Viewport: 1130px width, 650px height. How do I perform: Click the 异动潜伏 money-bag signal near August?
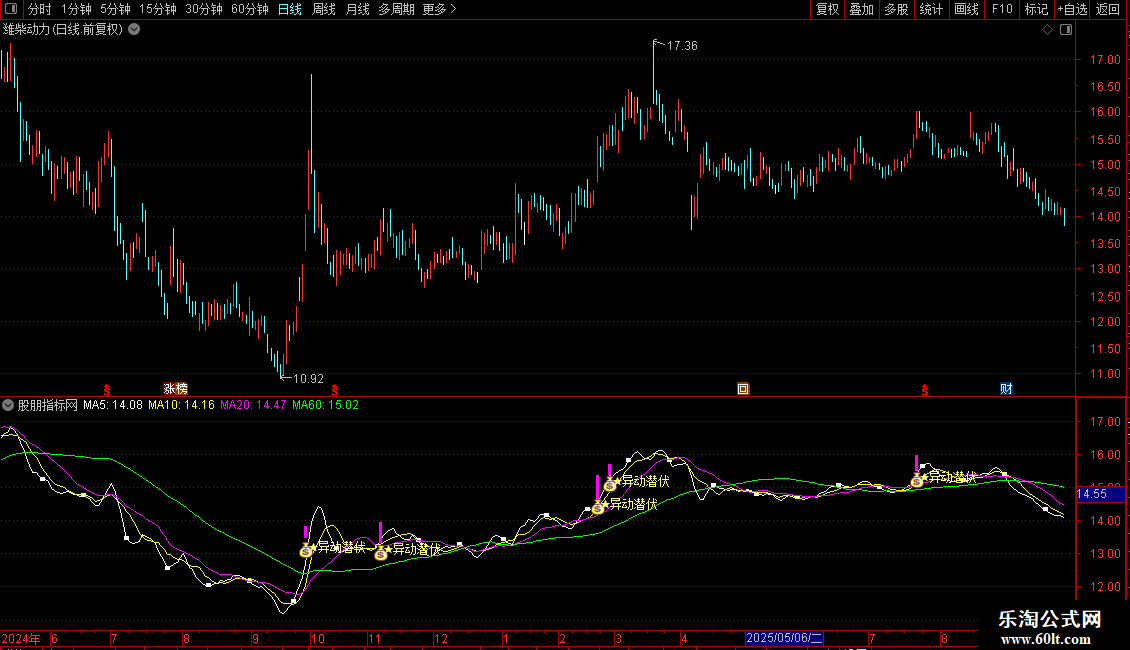tap(917, 479)
